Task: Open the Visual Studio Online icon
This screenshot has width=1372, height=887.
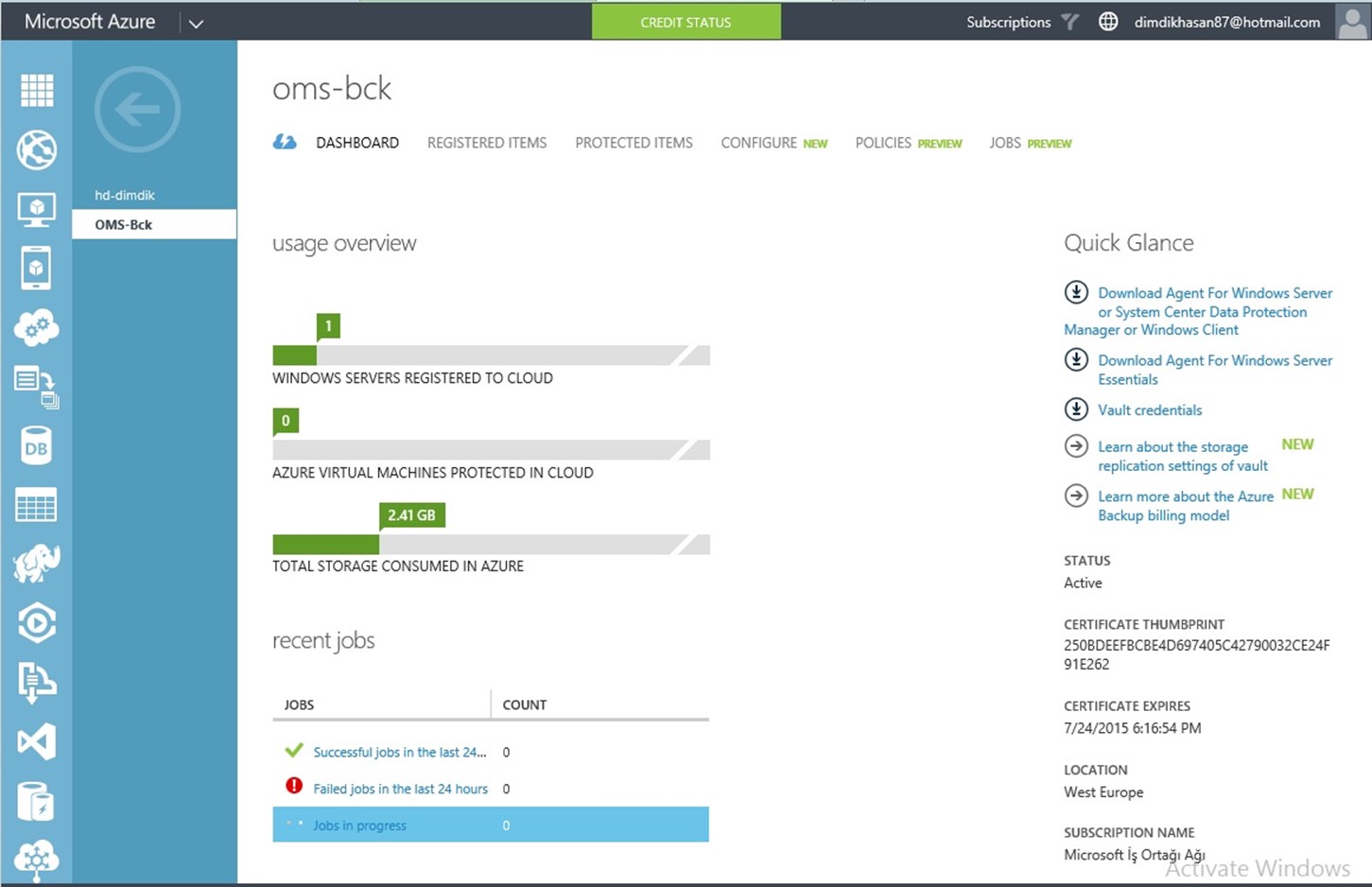Action: pos(36,742)
